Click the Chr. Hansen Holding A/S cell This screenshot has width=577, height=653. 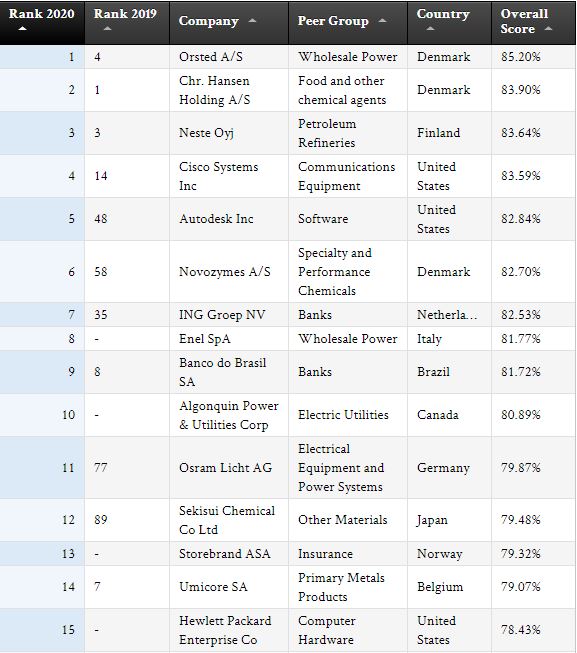(x=229, y=90)
